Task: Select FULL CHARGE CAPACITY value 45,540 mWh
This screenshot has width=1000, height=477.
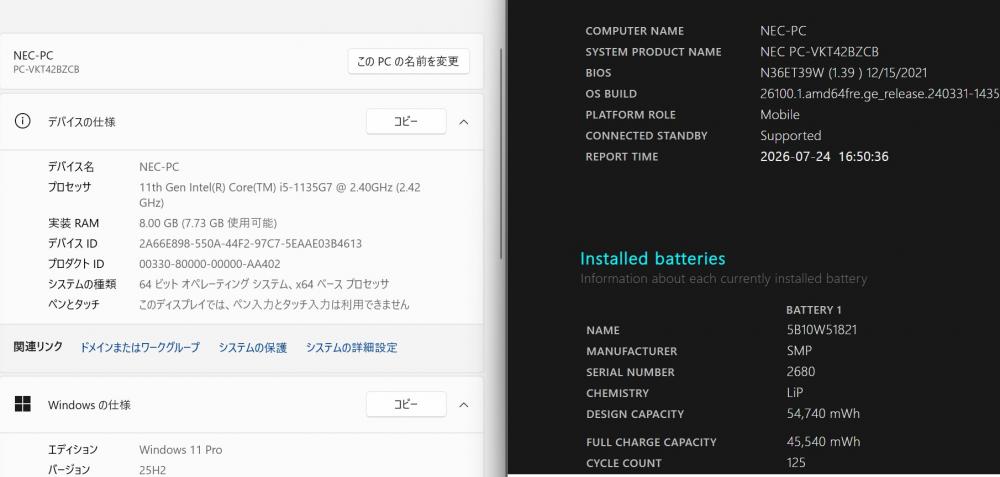Action: (823, 441)
